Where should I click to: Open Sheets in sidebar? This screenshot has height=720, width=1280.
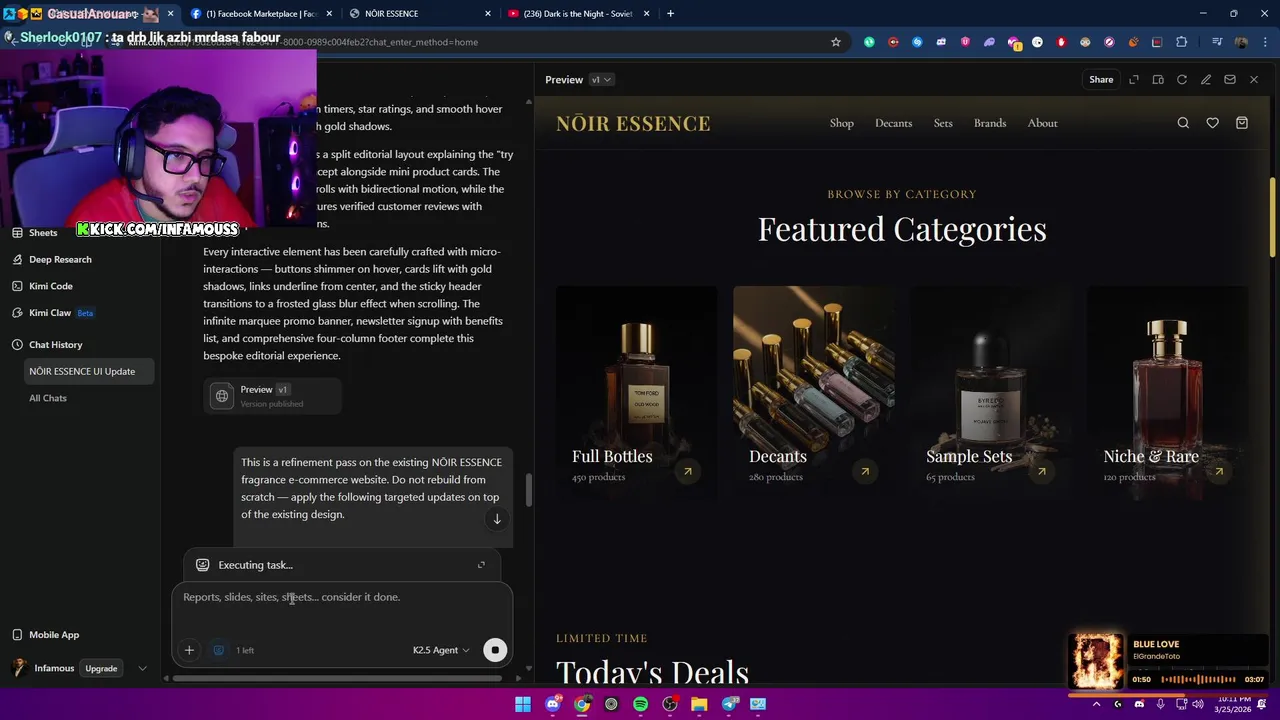click(x=43, y=233)
